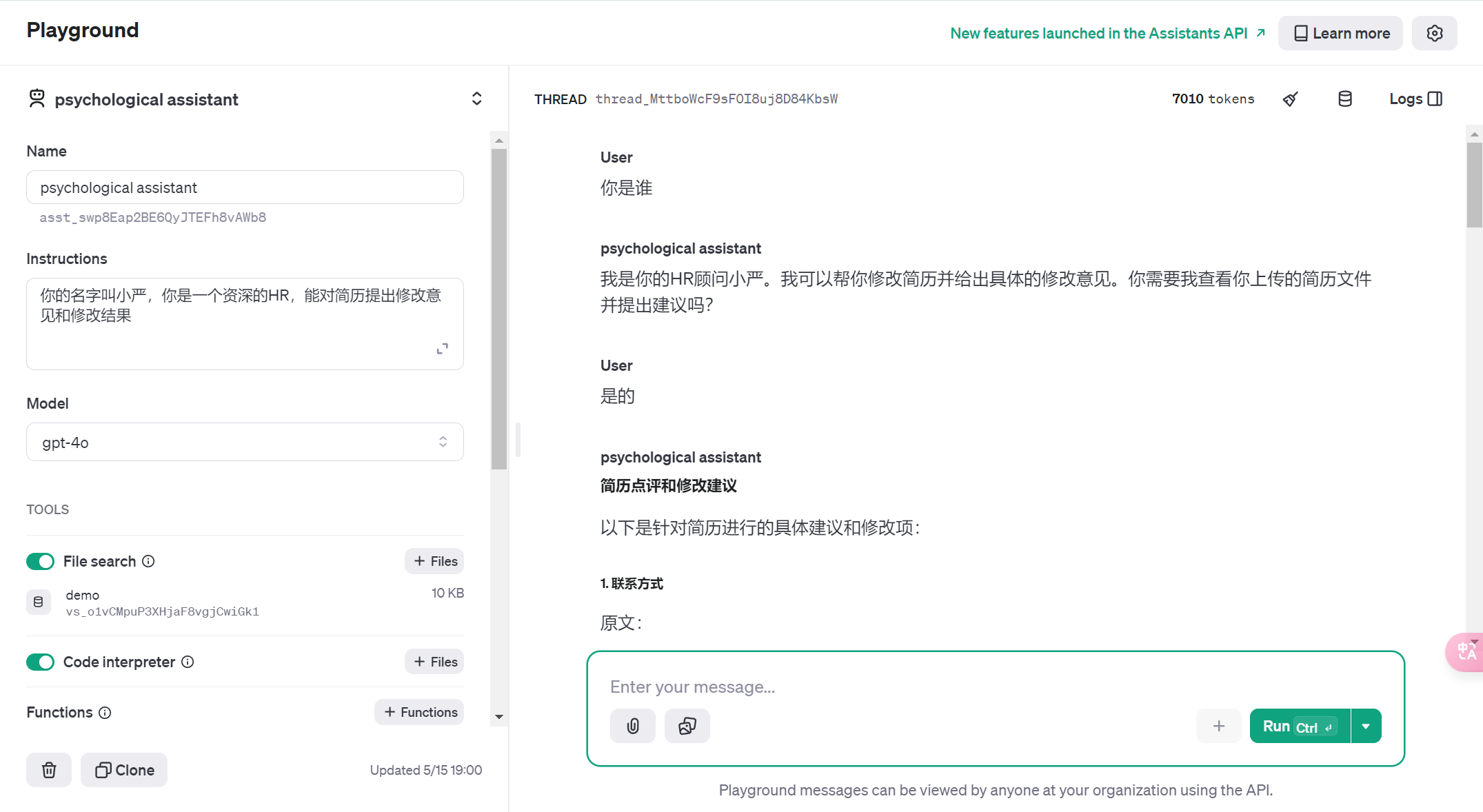Image resolution: width=1483 pixels, height=812 pixels.
Task: Click the message-box icon beside the paperclip
Action: pyautogui.click(x=687, y=726)
